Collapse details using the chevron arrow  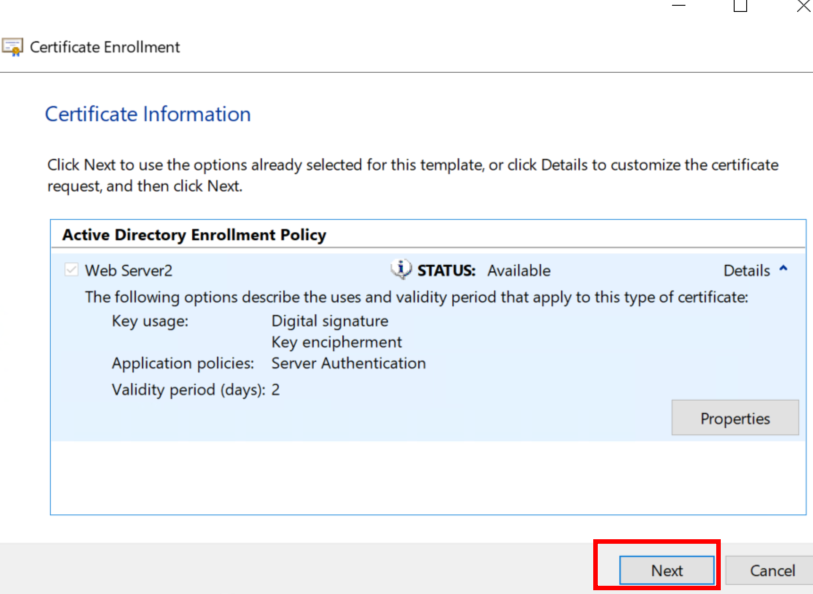click(783, 270)
